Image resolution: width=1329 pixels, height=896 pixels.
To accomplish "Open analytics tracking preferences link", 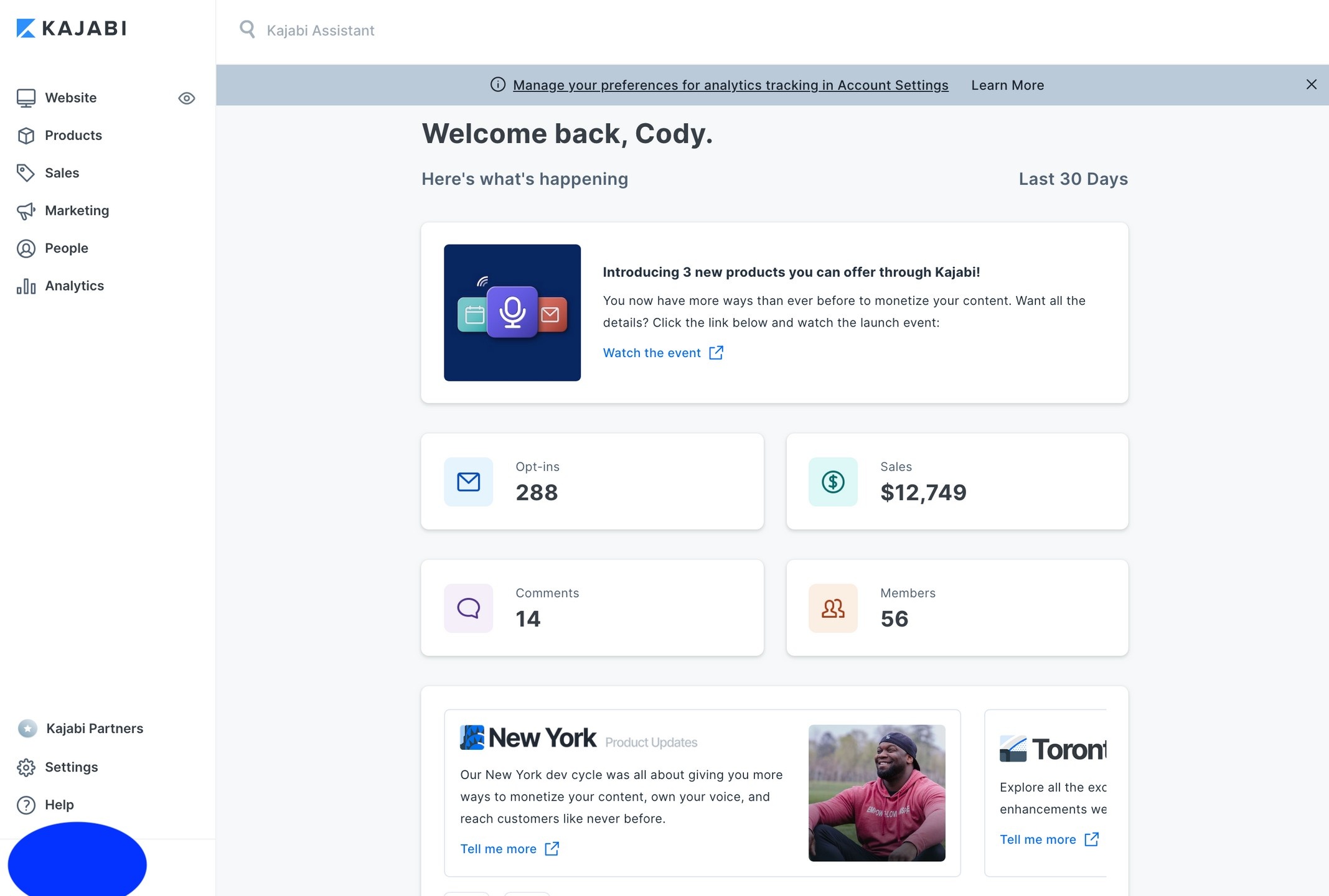I will pos(730,85).
